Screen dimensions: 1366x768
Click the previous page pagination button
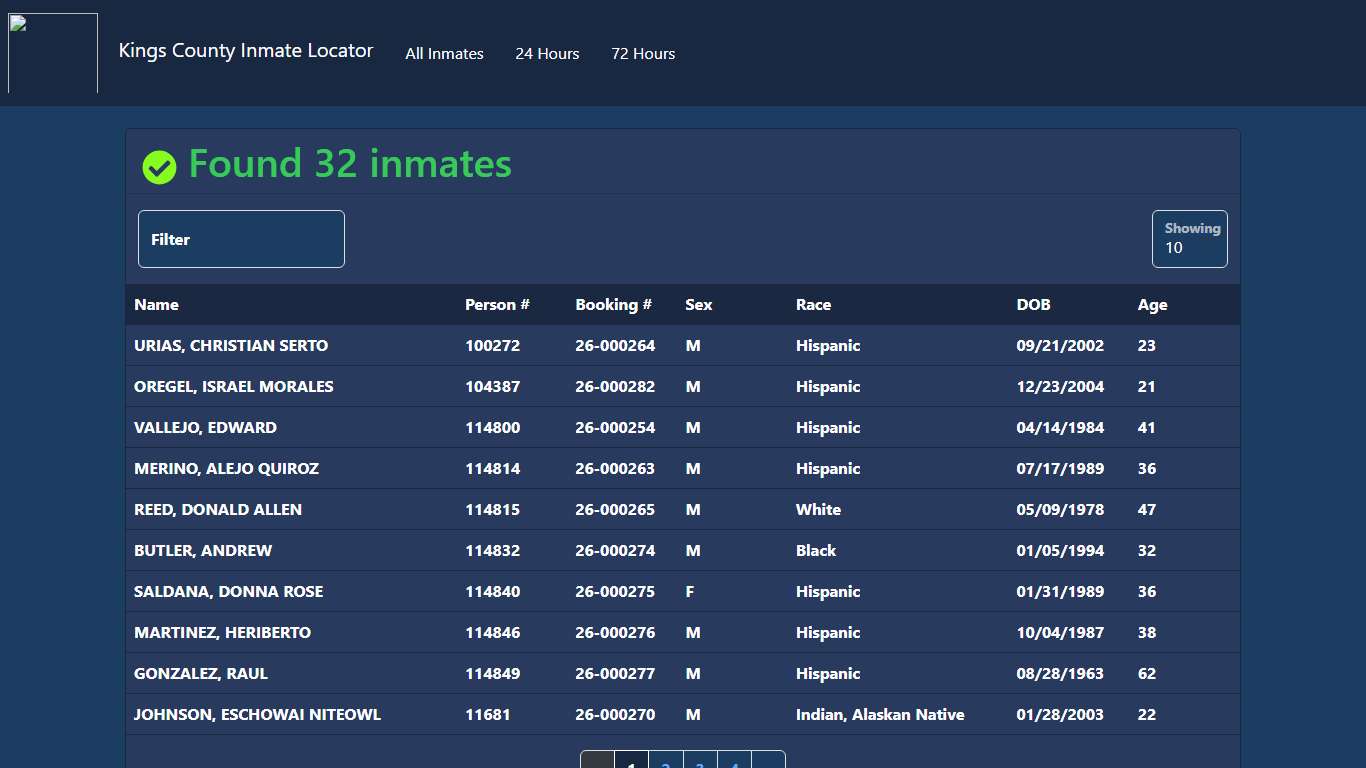tap(596, 763)
